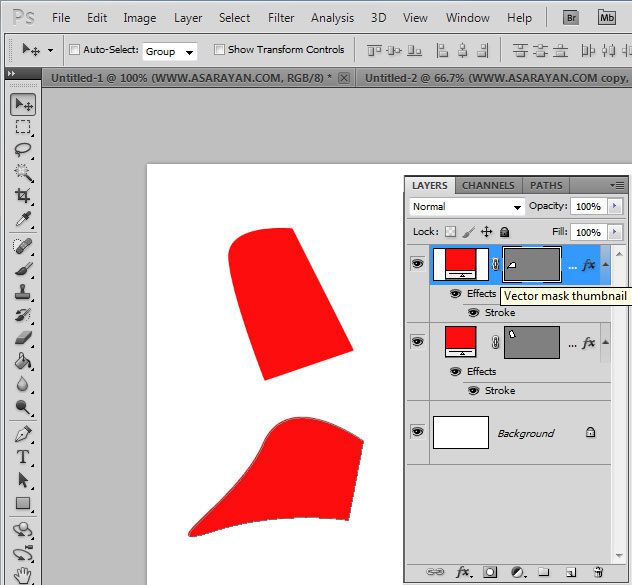This screenshot has width=632, height=585.
Task: Check Show Transform Controls
Action: pos(219,50)
